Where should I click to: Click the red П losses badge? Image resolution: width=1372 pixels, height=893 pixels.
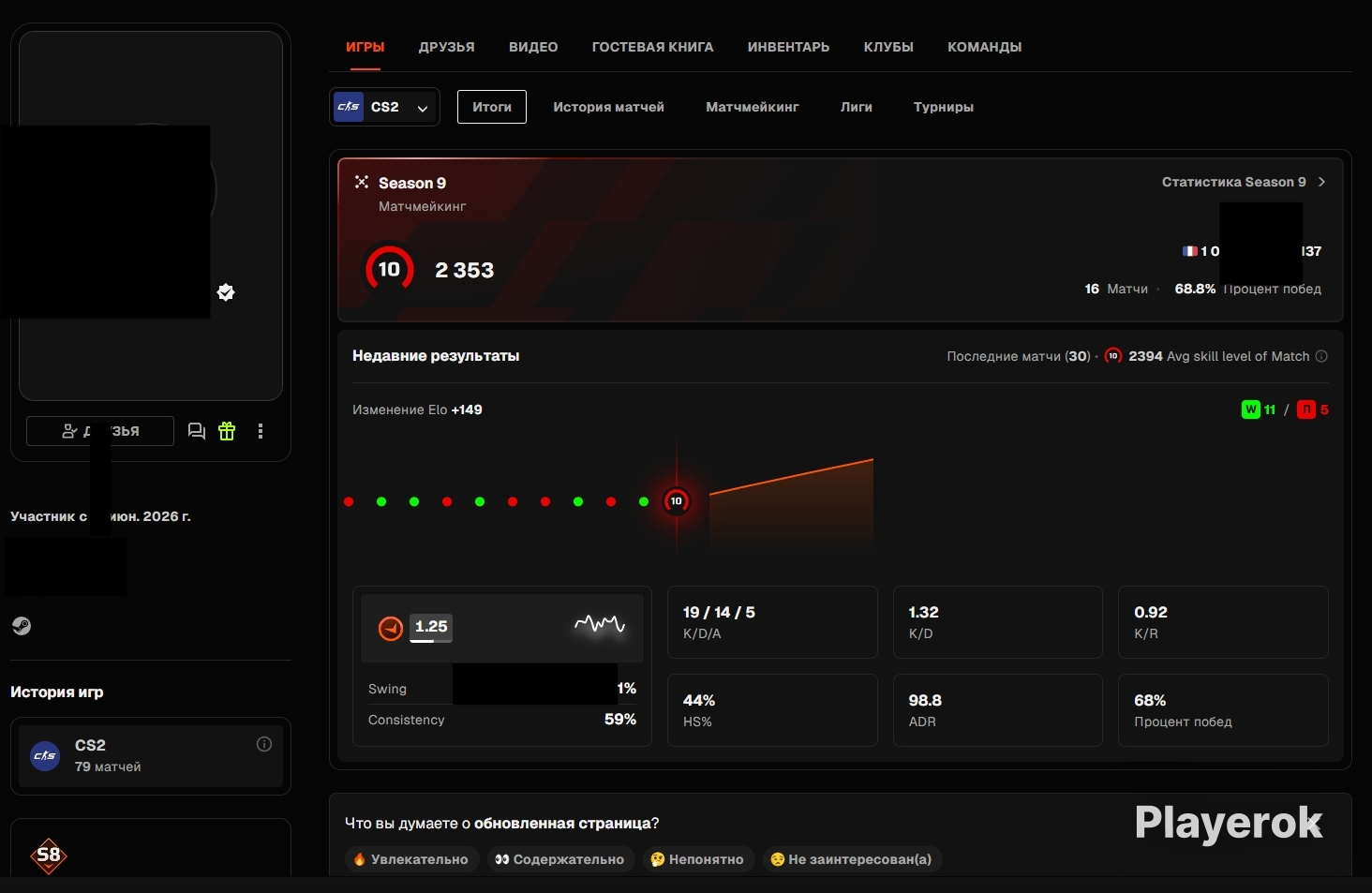pyautogui.click(x=1306, y=409)
